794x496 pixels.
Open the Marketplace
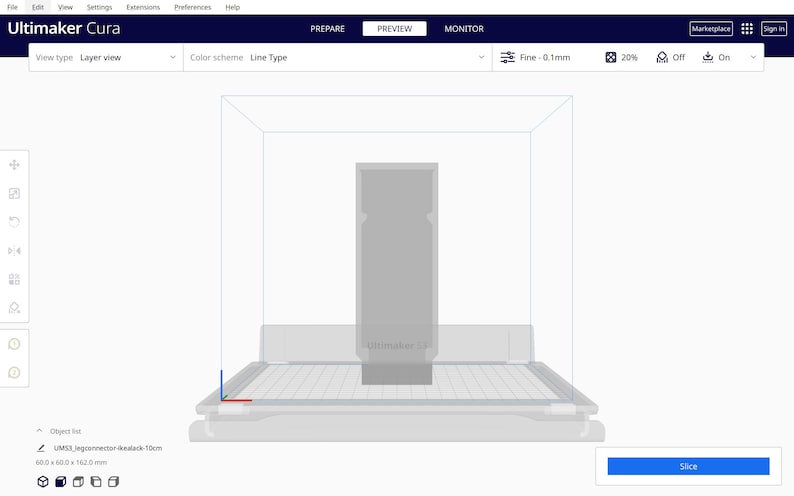[711, 29]
